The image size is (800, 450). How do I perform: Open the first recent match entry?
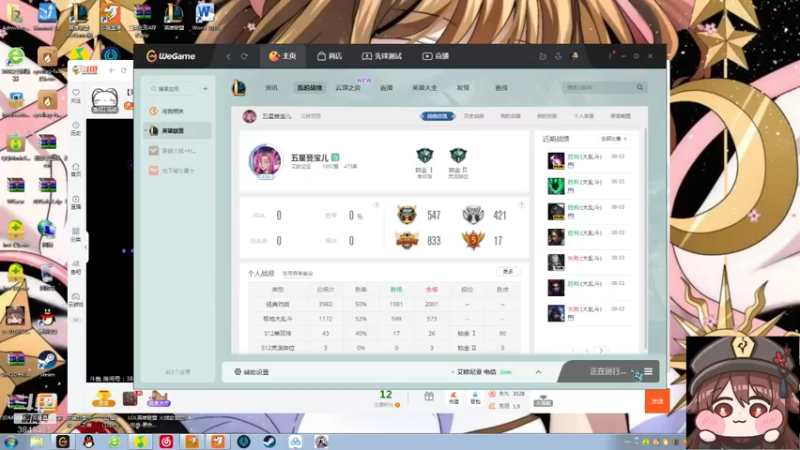(587, 160)
